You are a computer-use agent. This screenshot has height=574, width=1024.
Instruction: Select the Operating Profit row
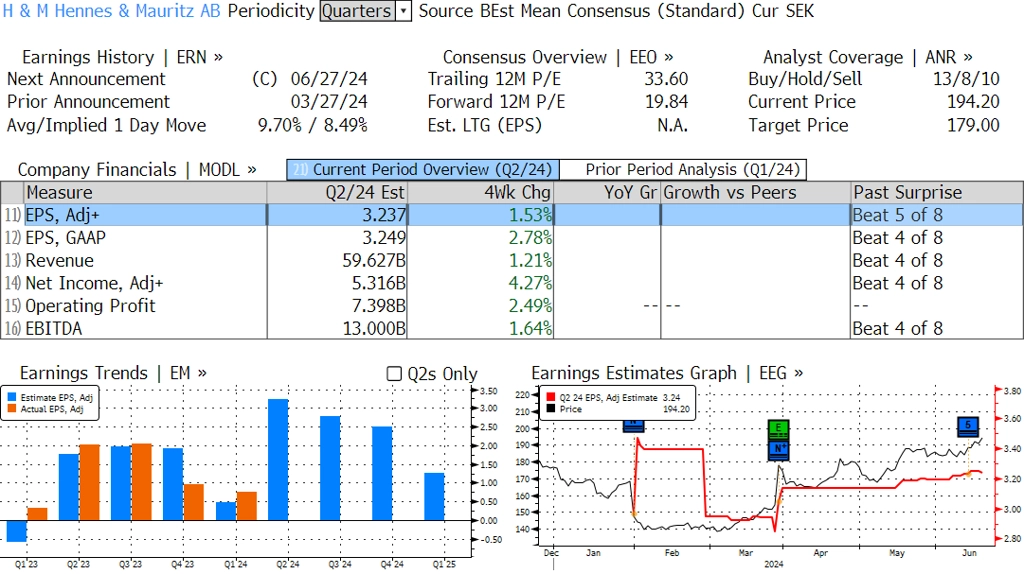coord(511,306)
